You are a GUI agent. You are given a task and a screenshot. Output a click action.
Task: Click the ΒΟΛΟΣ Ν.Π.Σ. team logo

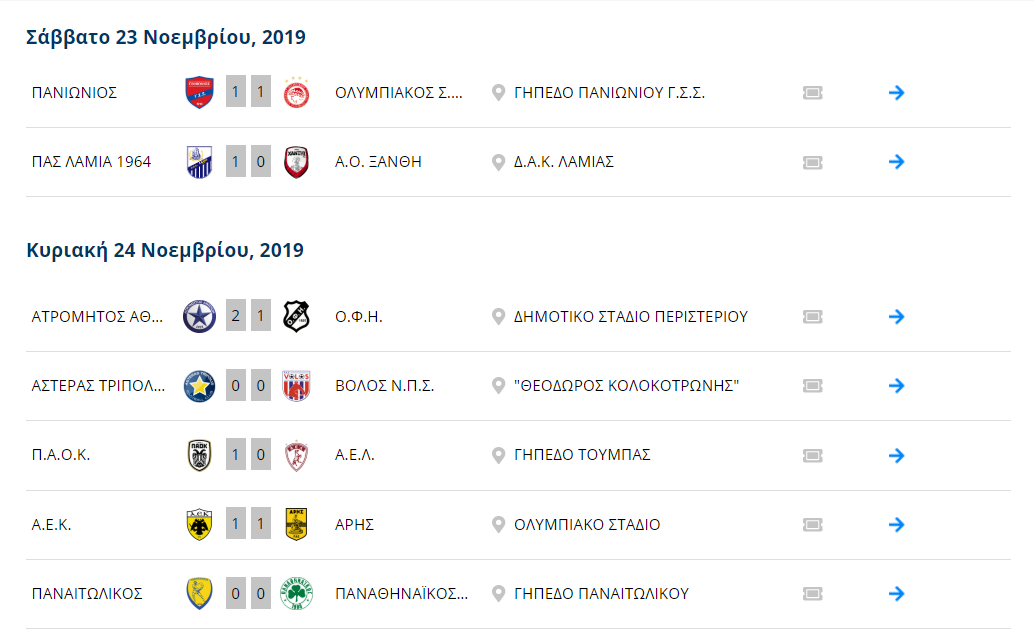tap(296, 386)
